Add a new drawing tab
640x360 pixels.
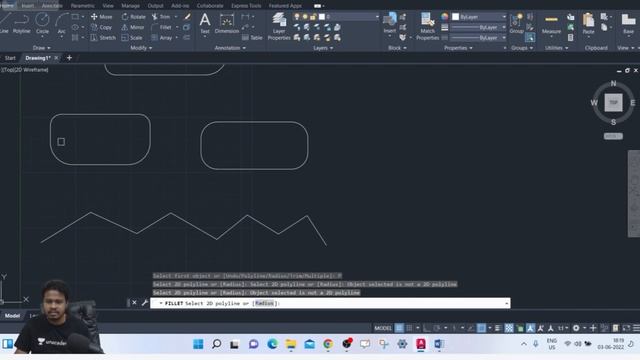[x=69, y=58]
